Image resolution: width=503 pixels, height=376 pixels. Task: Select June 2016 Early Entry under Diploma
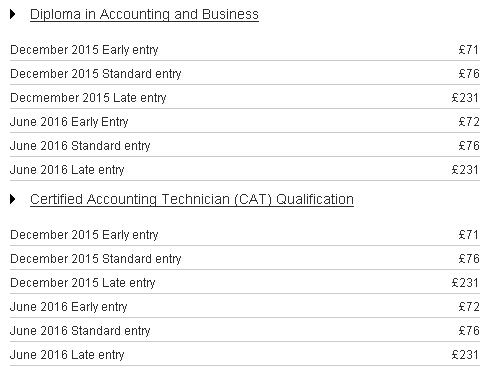coord(245,121)
